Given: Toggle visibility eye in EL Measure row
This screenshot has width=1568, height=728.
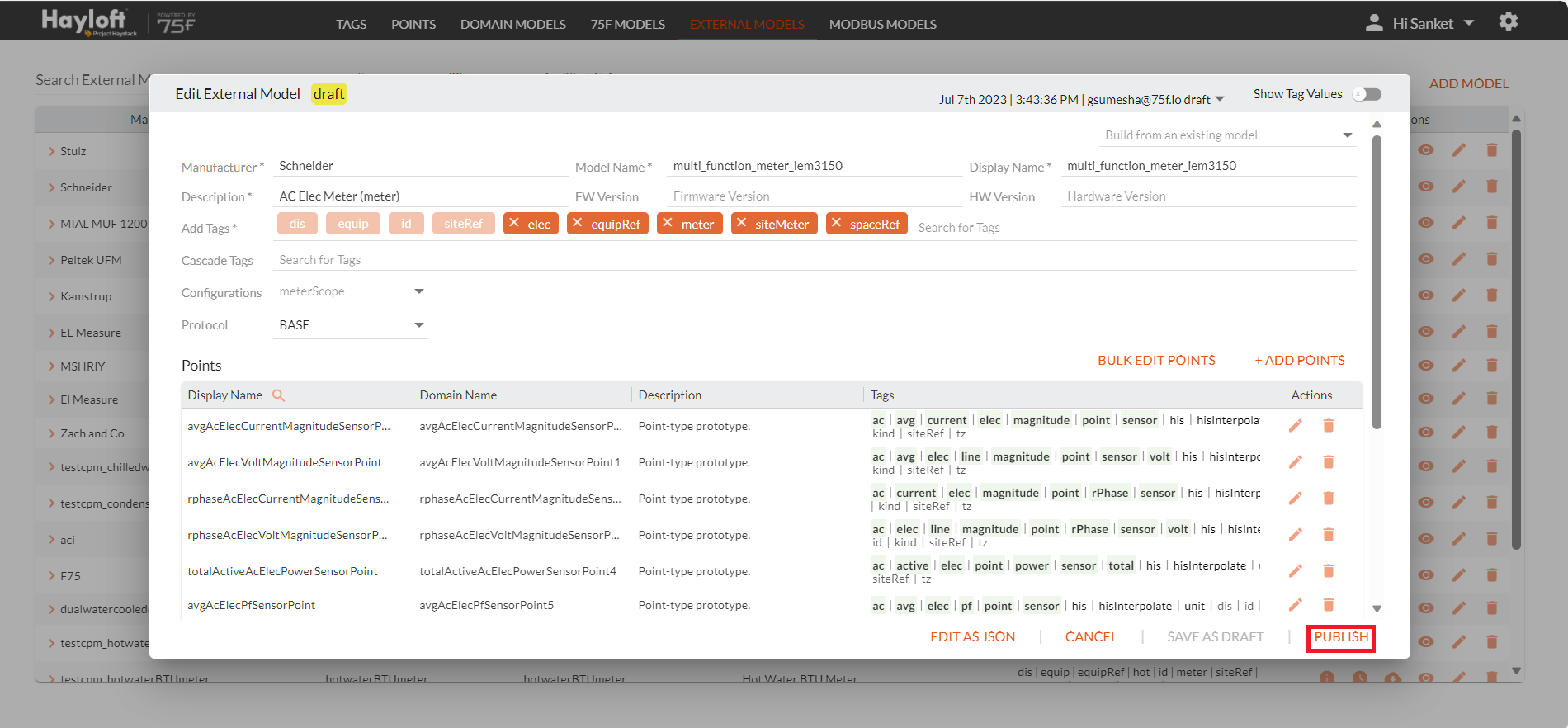Looking at the screenshot, I should pos(1426,332).
